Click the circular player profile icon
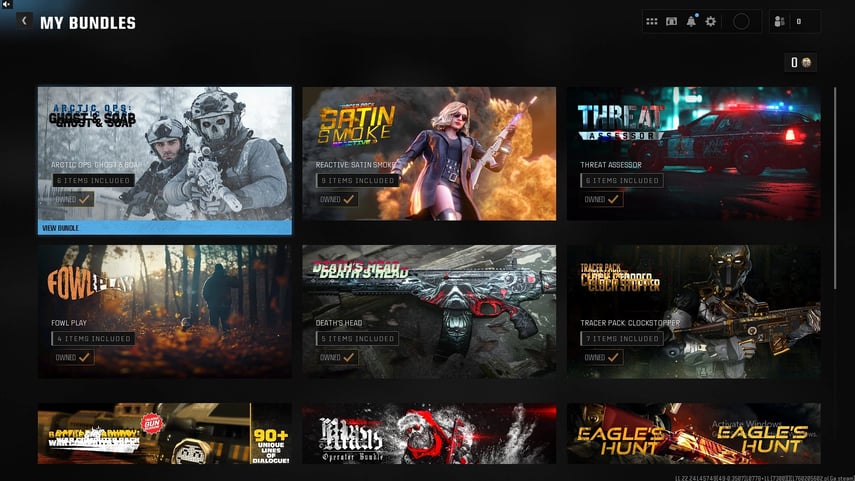The height and width of the screenshot is (481, 855). [x=741, y=21]
